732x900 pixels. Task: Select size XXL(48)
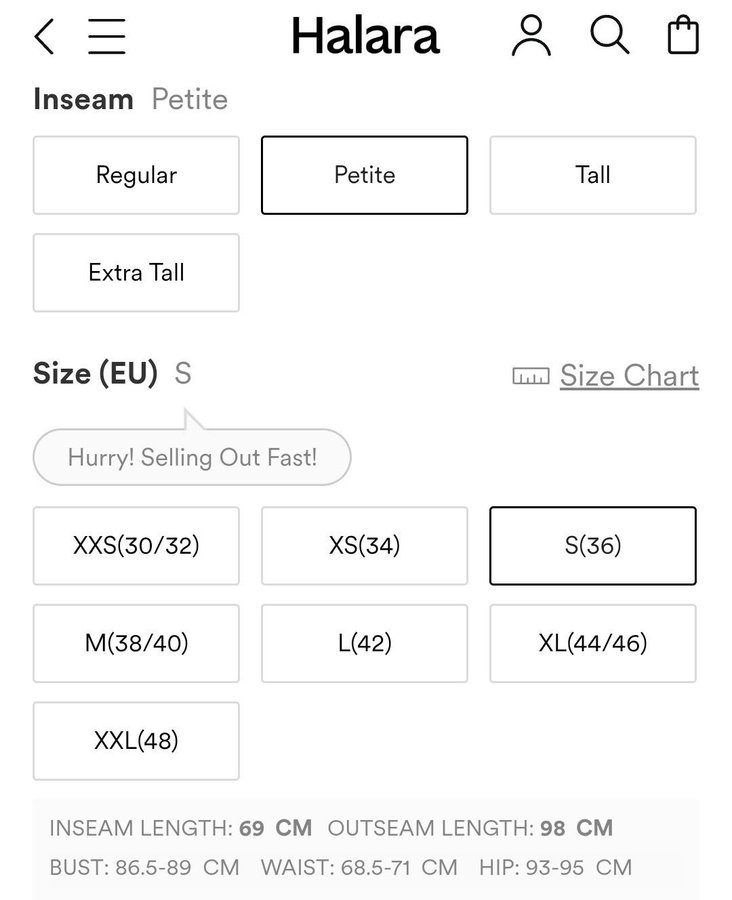(136, 741)
